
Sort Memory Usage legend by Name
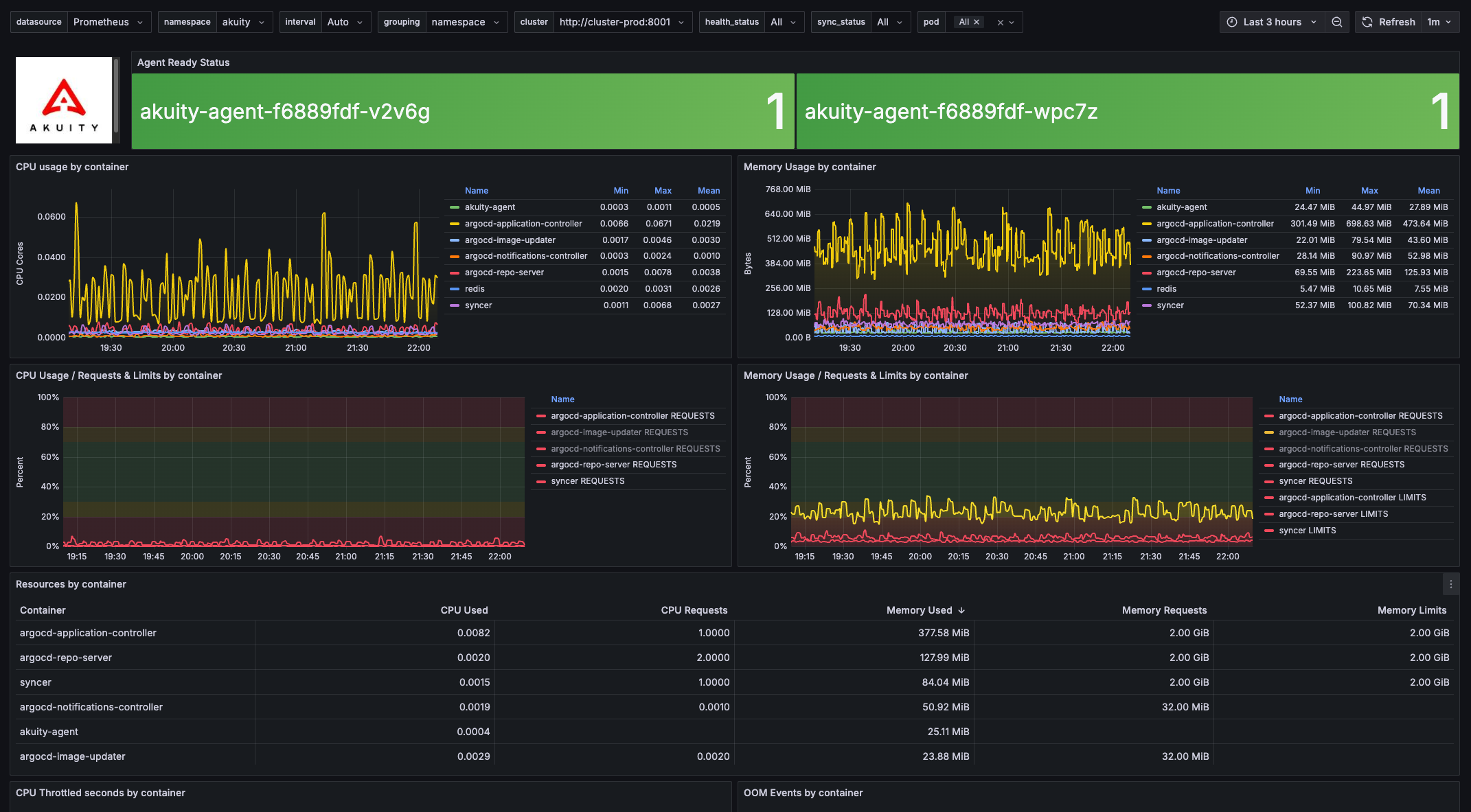pos(1168,191)
